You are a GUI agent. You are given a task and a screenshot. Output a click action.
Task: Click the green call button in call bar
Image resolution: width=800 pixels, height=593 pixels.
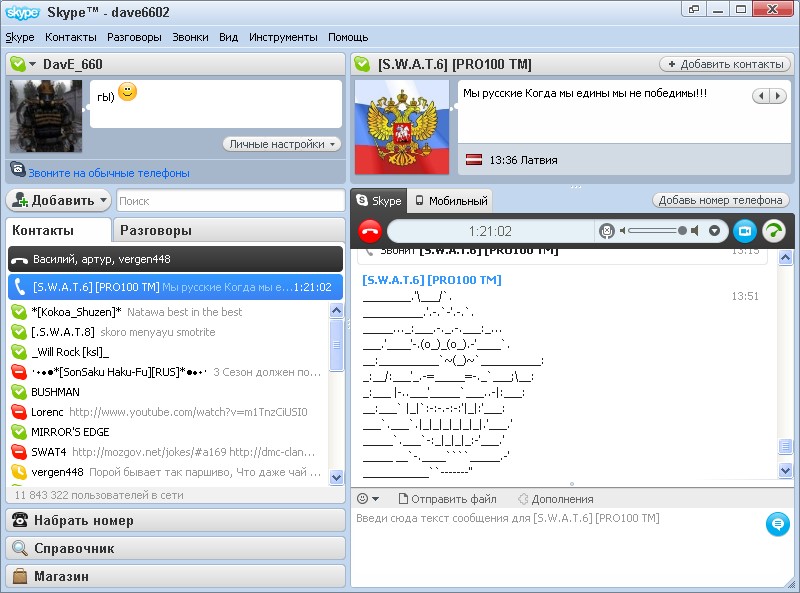773,231
